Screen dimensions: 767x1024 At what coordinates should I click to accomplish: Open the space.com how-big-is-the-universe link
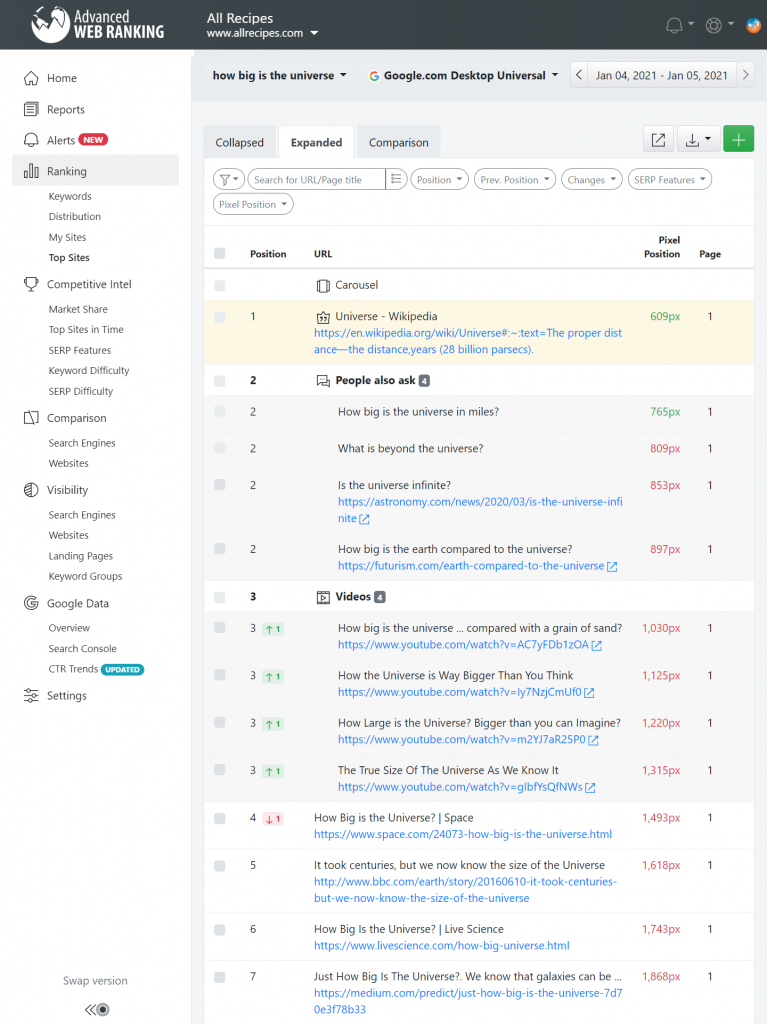click(463, 834)
